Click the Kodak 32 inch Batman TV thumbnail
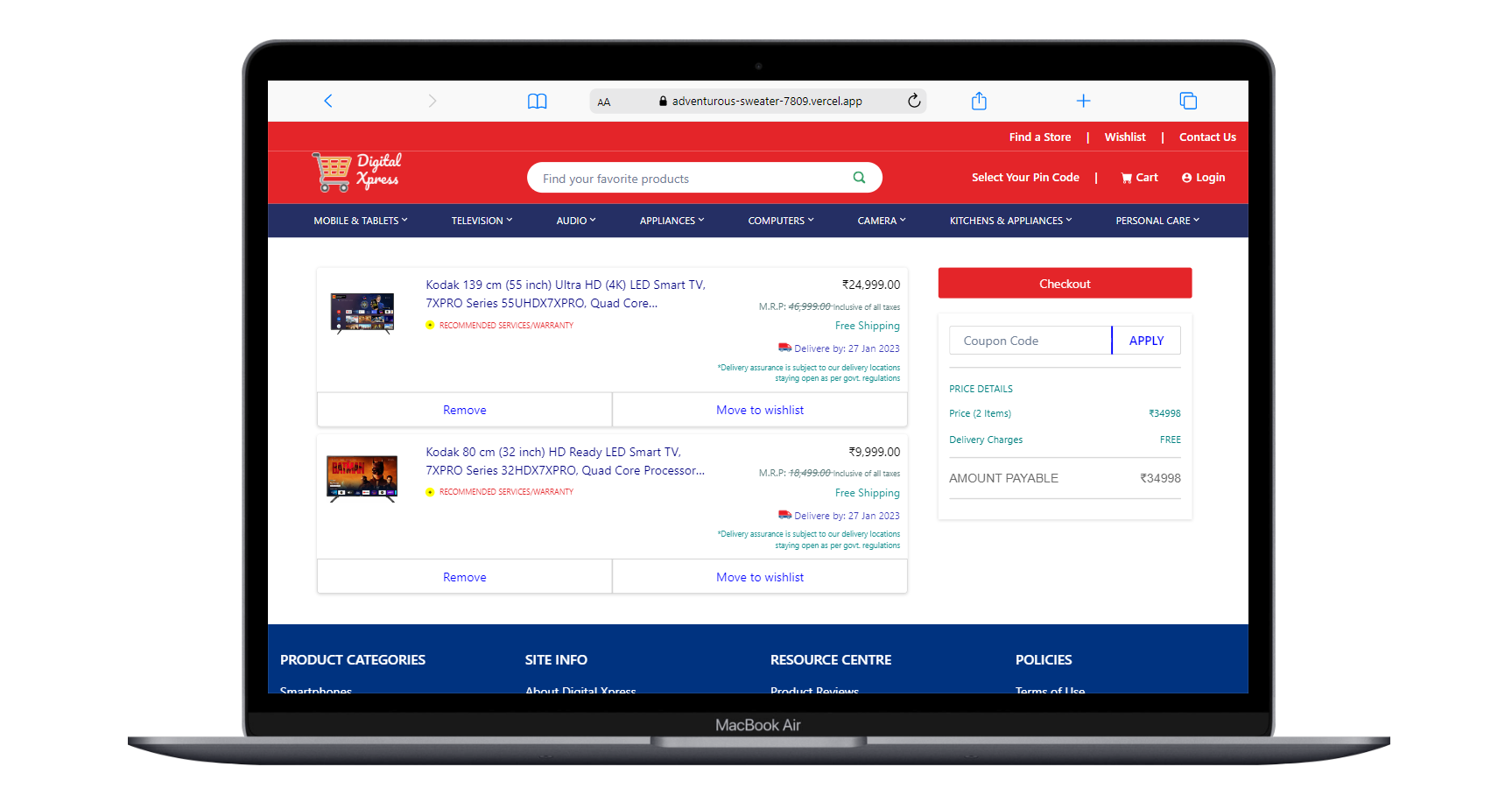The width and height of the screenshot is (1512, 788). click(x=362, y=479)
